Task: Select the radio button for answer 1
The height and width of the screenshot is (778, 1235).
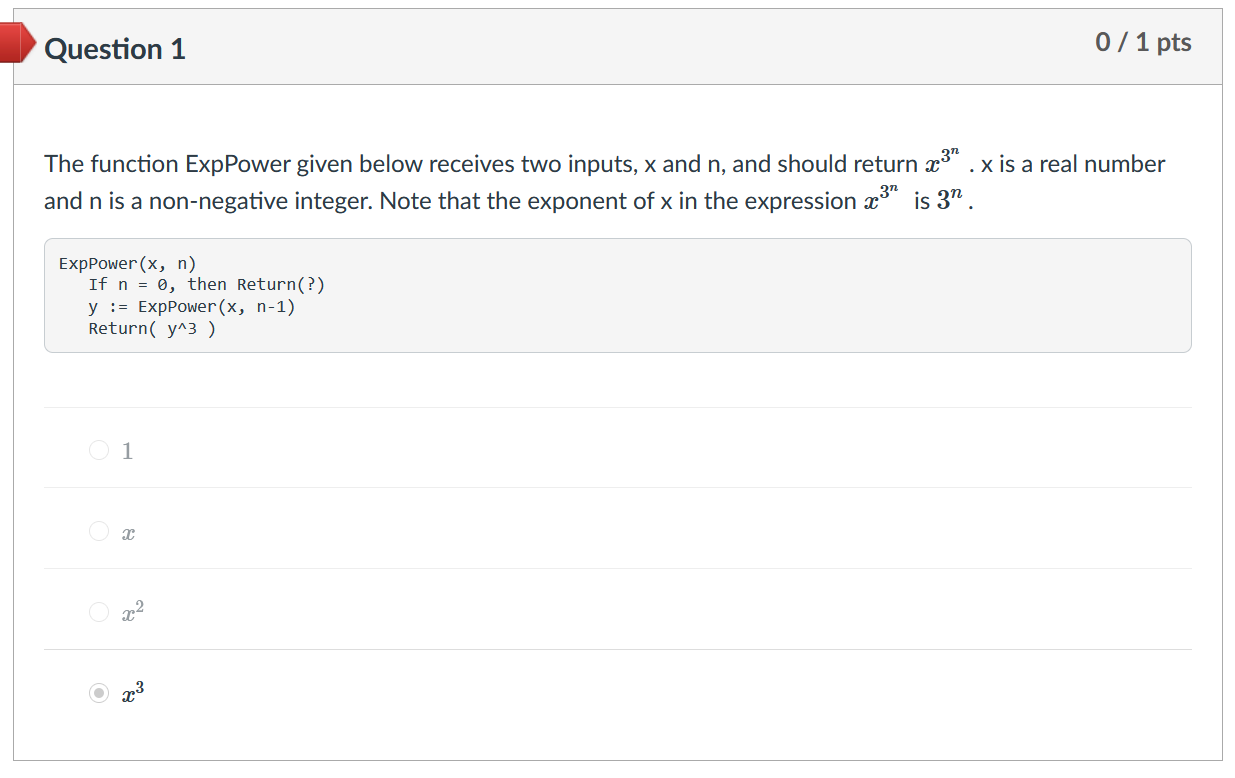Action: coord(98,450)
